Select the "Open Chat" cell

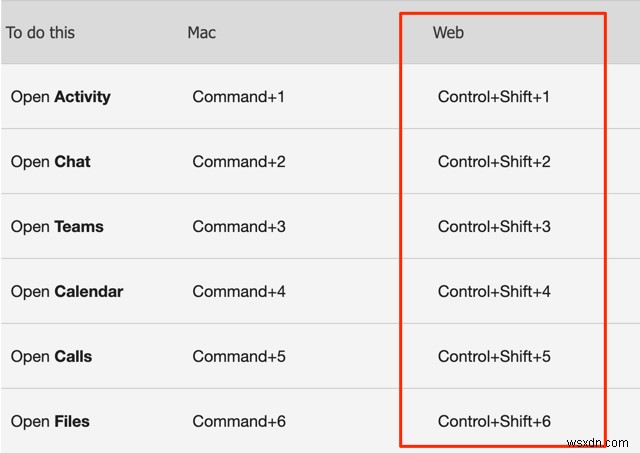pos(50,162)
